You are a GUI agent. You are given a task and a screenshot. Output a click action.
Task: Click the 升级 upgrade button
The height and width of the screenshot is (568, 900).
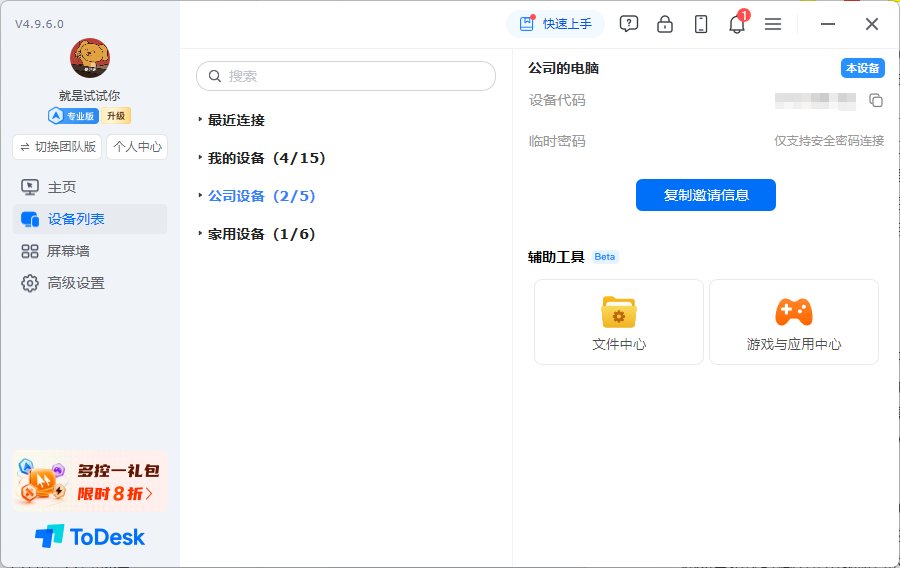[x=116, y=116]
